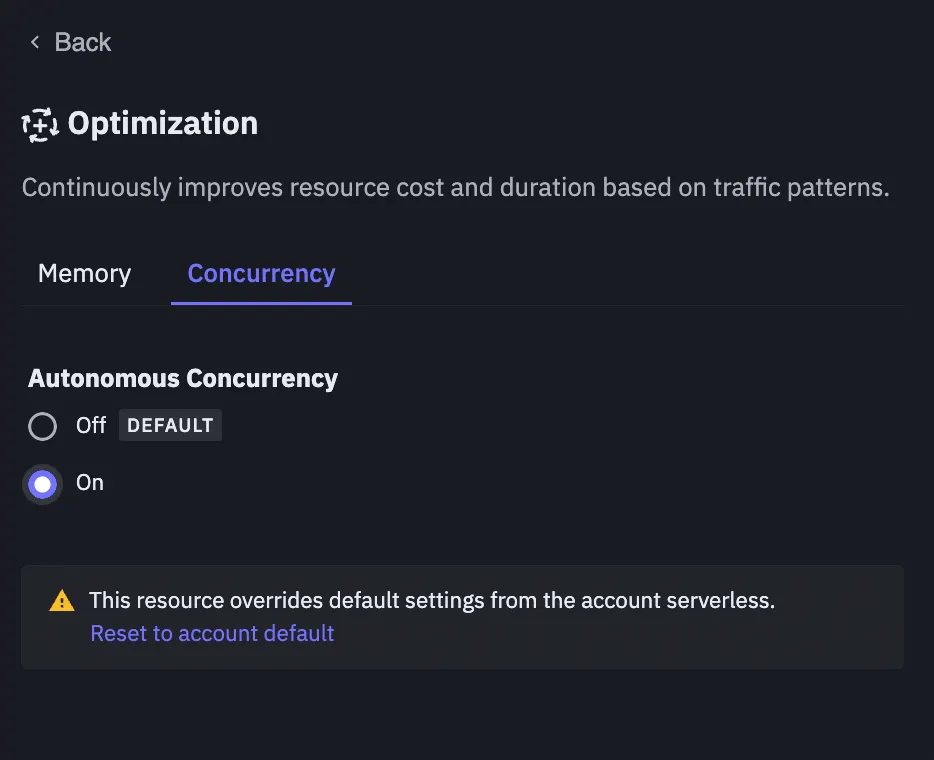The width and height of the screenshot is (934, 760).
Task: Switch to the Memory tab
Action: tap(84, 274)
